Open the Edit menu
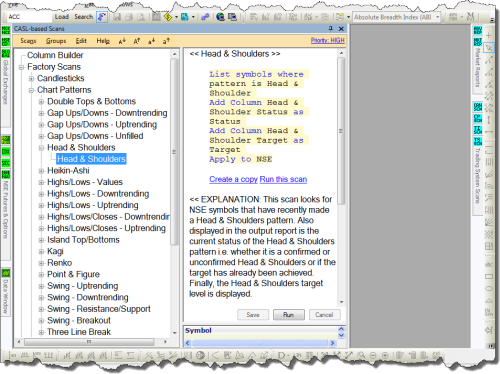This screenshot has height=374, width=500. (81, 41)
